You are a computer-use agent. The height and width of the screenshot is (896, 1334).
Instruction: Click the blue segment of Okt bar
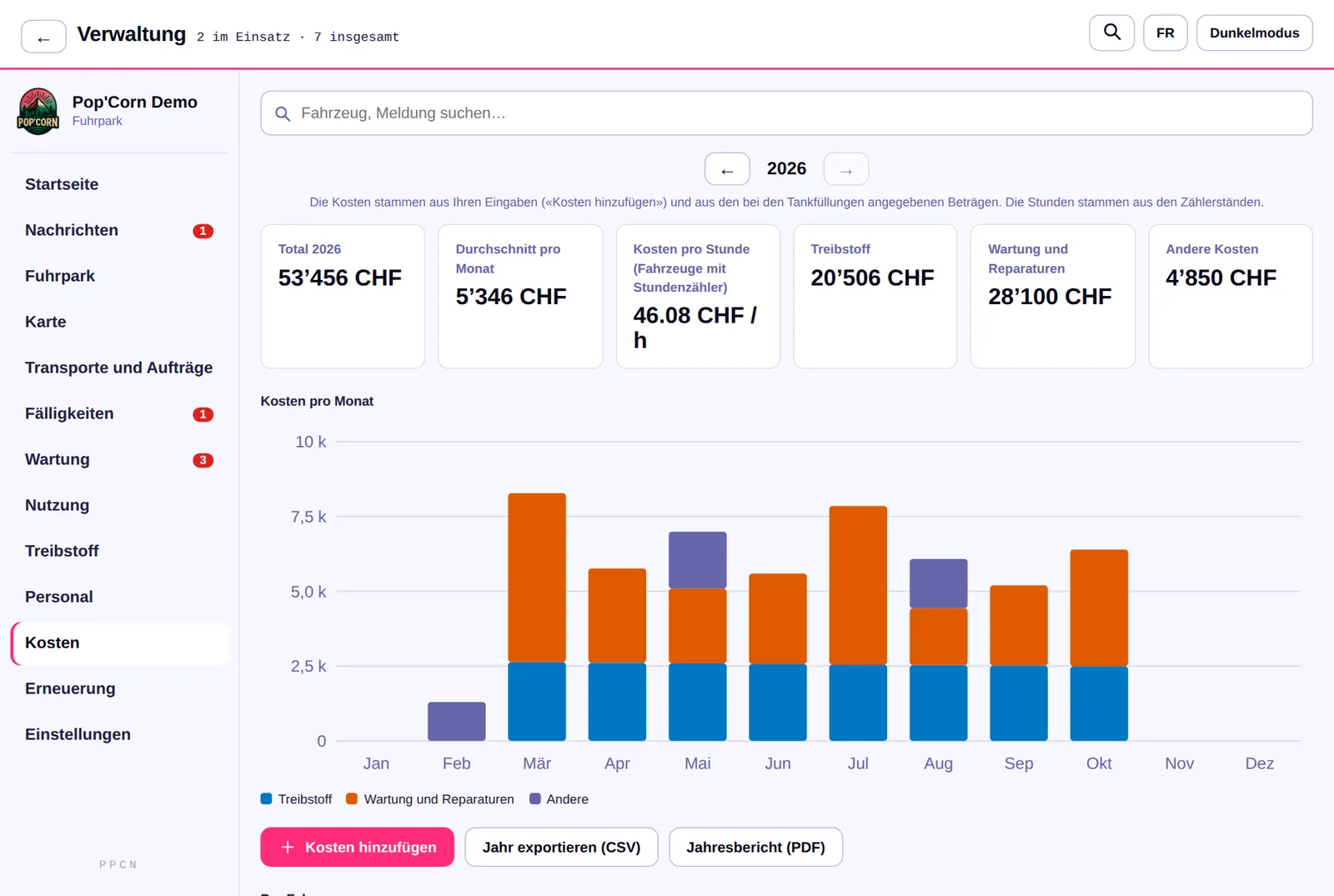[x=1099, y=703]
